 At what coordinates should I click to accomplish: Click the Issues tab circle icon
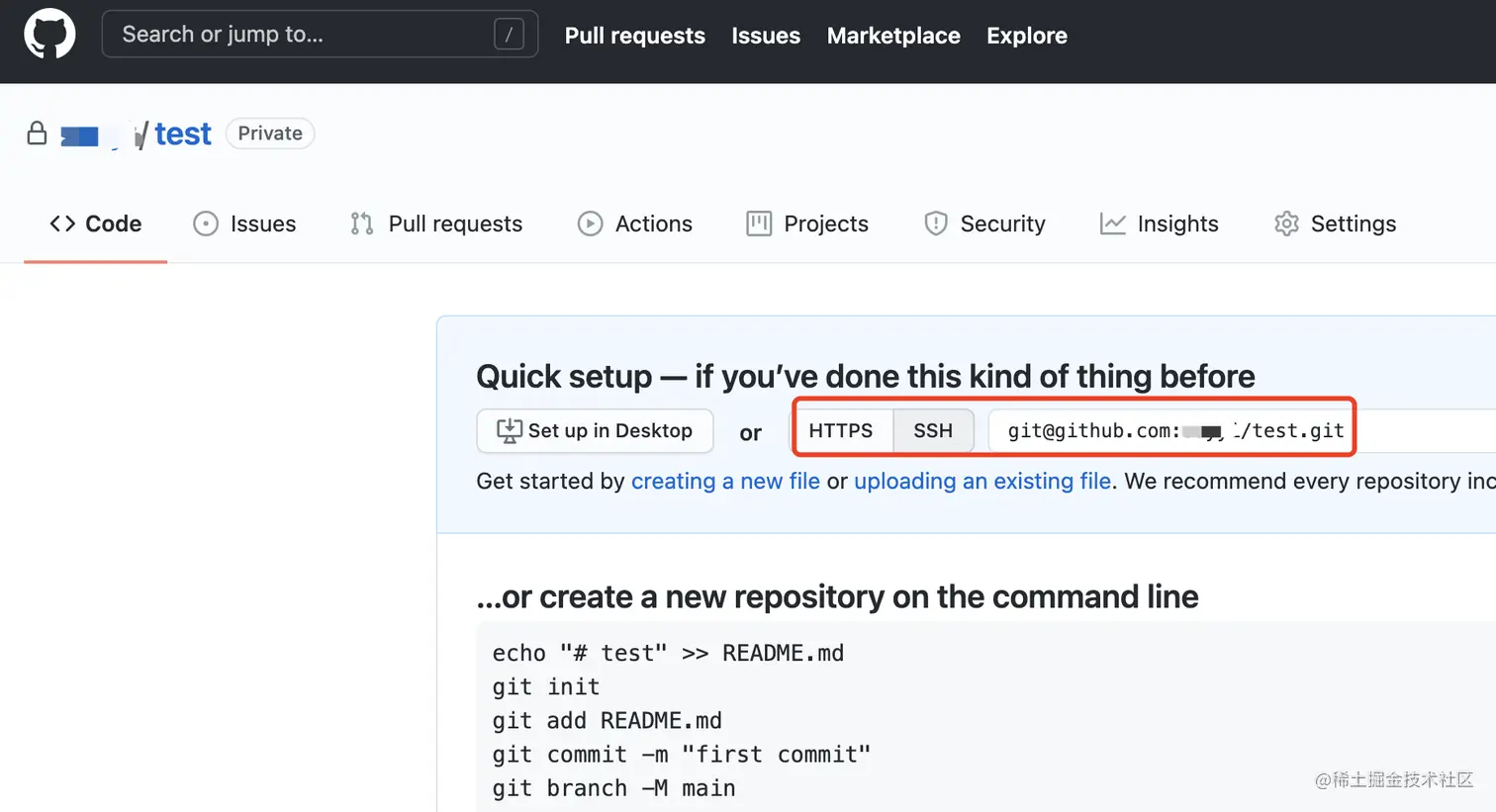click(206, 224)
